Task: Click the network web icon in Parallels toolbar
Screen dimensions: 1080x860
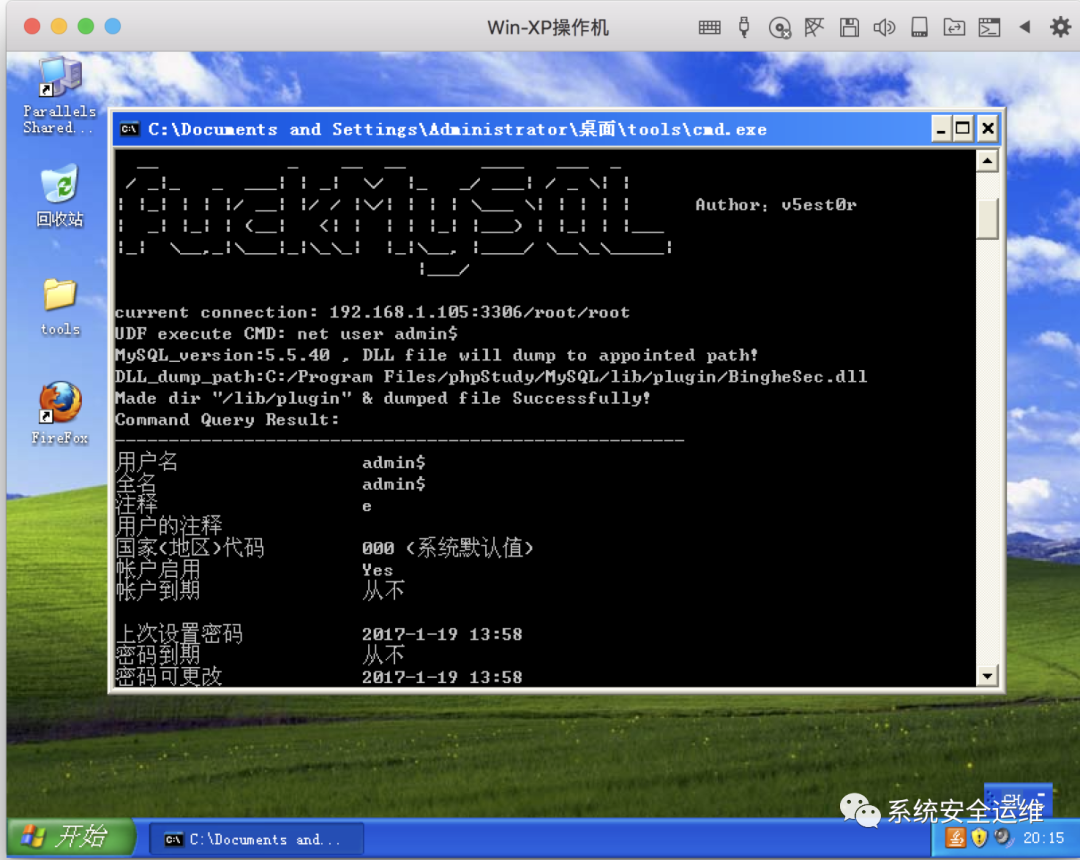Action: click(814, 28)
